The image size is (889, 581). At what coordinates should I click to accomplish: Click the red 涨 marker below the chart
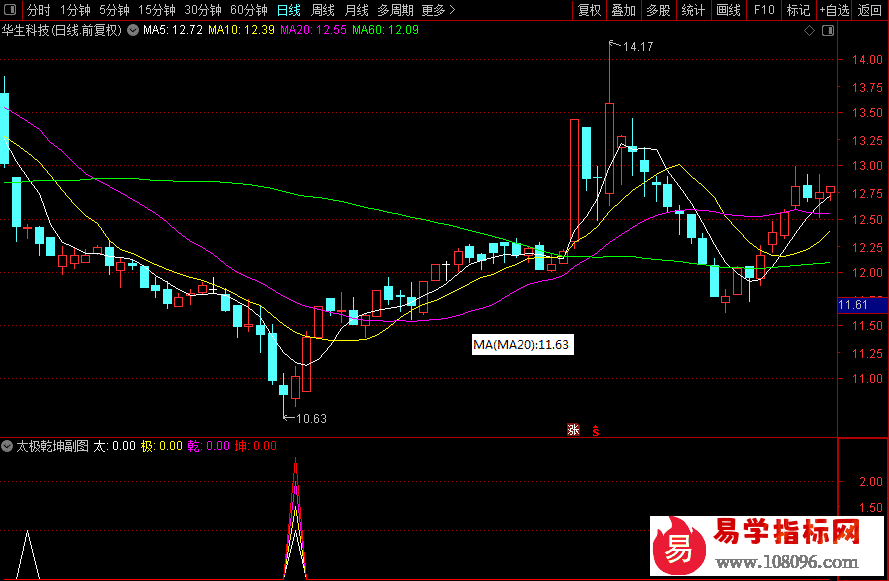pyautogui.click(x=573, y=430)
